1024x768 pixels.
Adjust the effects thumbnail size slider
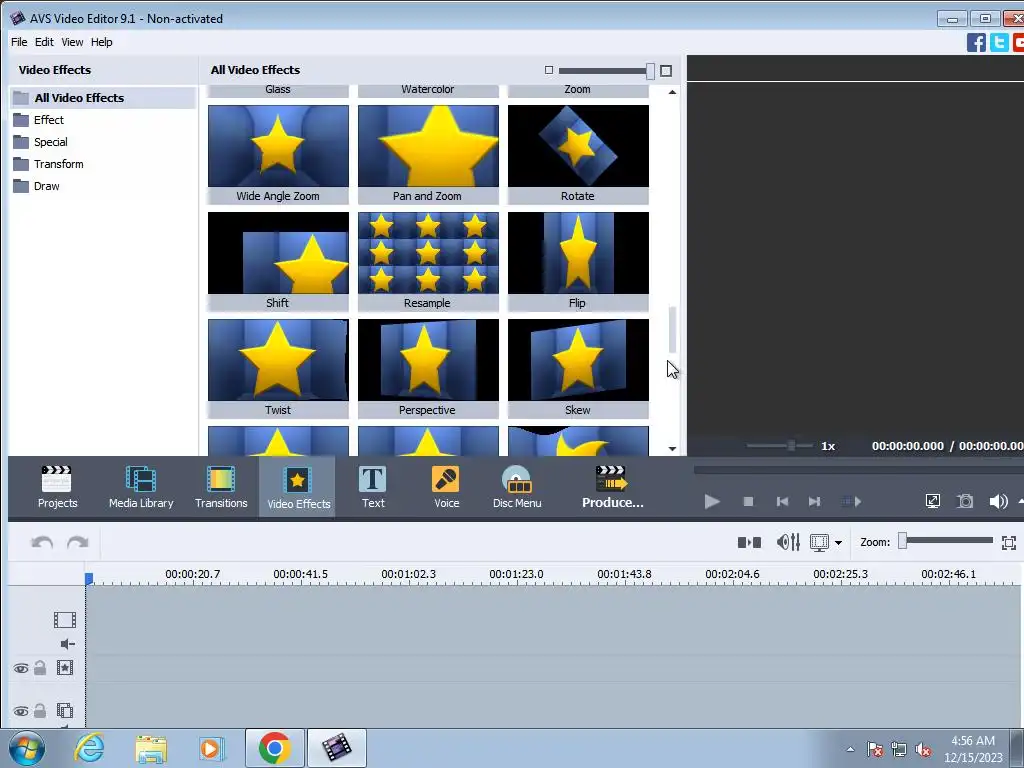coord(650,71)
